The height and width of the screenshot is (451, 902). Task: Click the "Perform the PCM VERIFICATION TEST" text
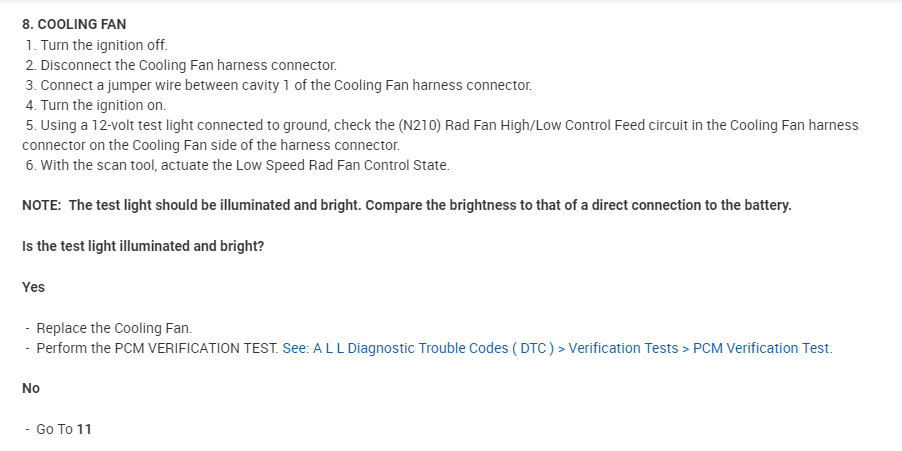157,348
